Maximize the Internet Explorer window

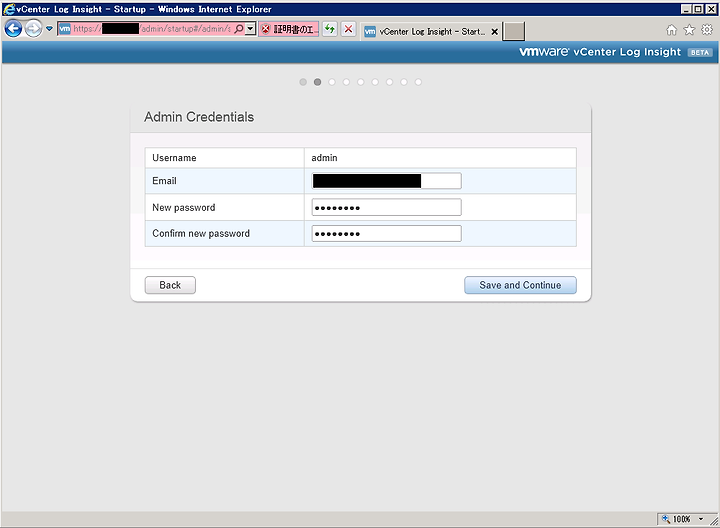tap(698, 9)
